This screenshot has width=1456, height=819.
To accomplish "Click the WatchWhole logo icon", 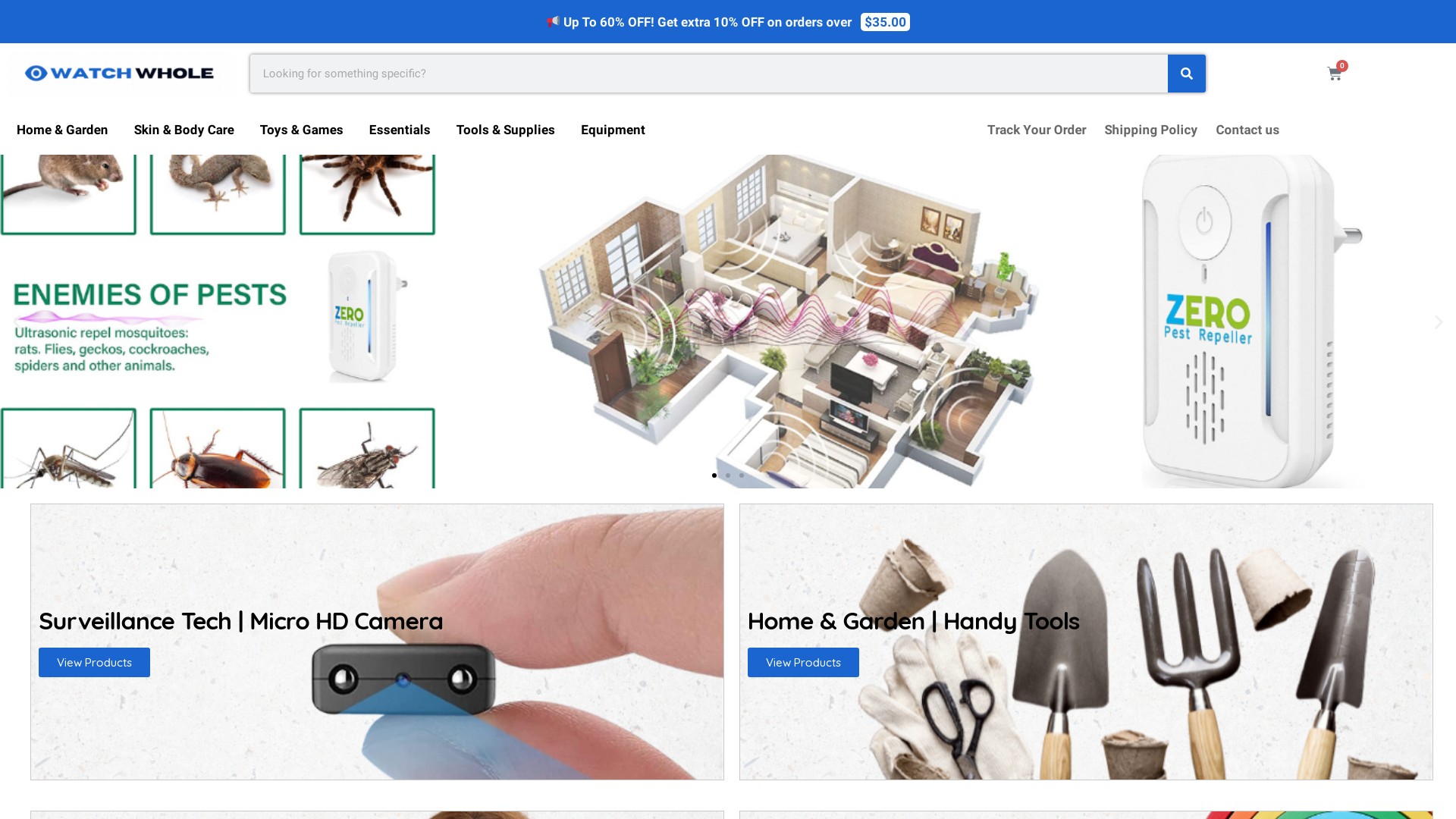I will click(x=35, y=73).
